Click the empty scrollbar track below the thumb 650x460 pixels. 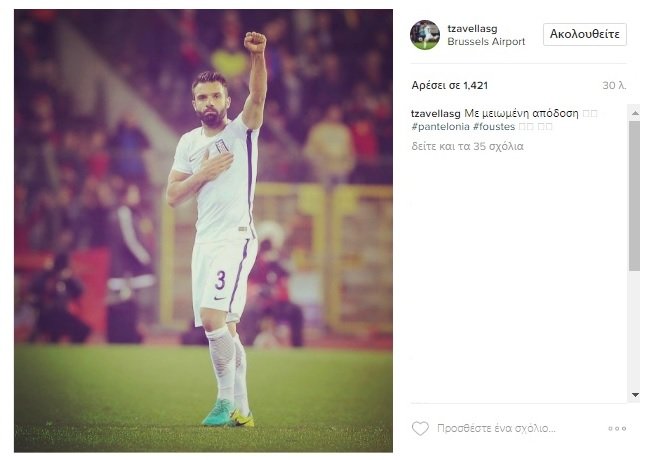(x=634, y=330)
